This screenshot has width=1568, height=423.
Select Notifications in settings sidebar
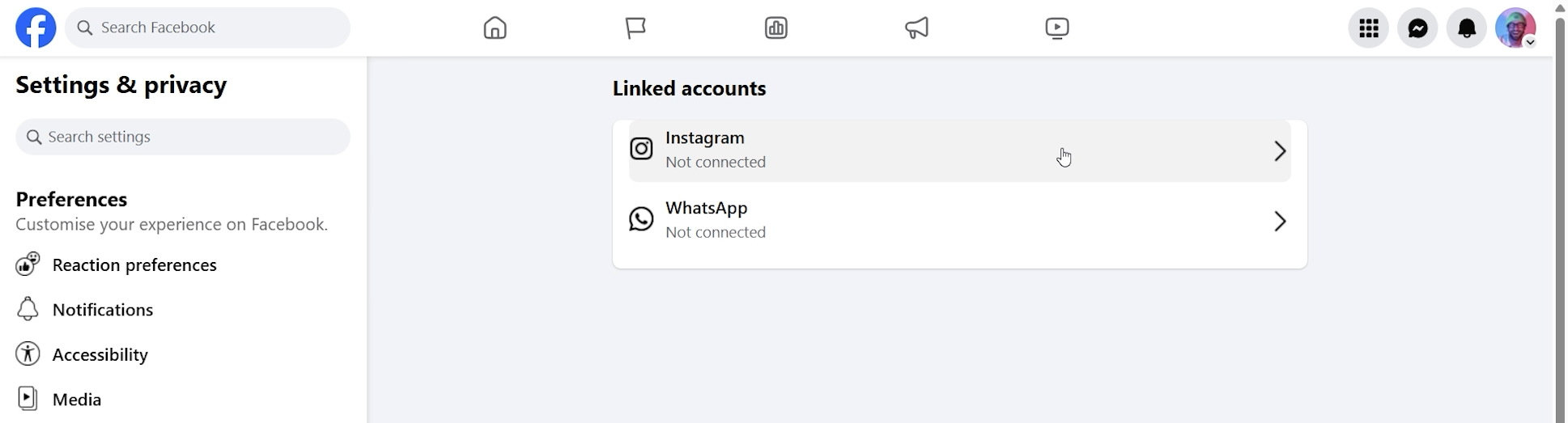pos(103,310)
